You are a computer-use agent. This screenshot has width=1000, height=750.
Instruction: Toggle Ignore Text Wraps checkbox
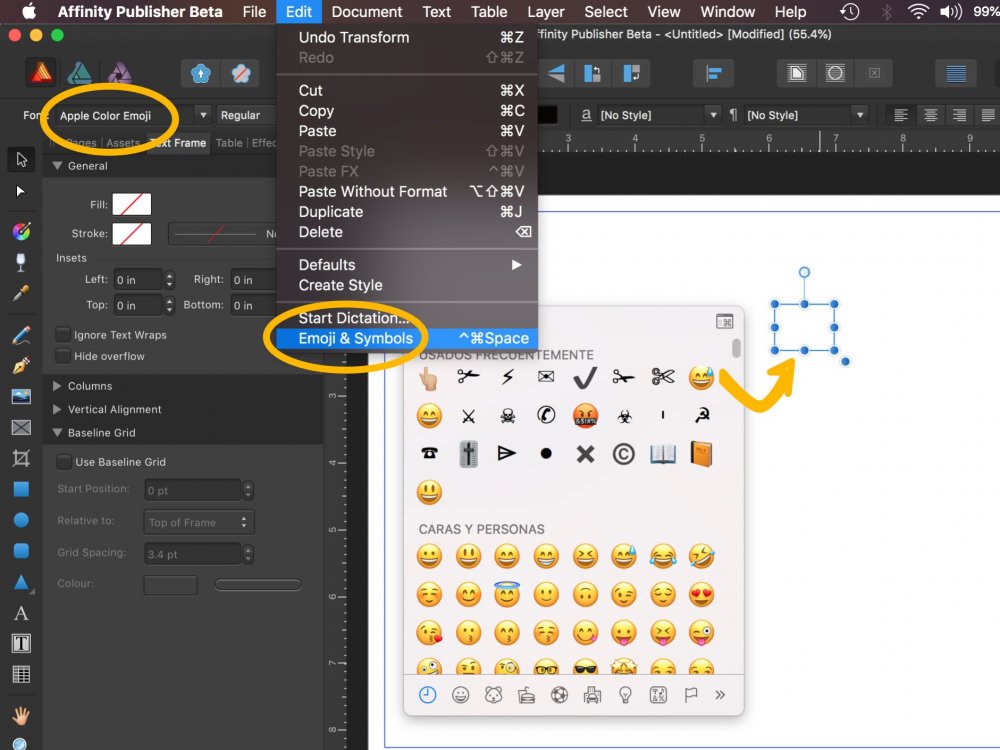(60, 334)
